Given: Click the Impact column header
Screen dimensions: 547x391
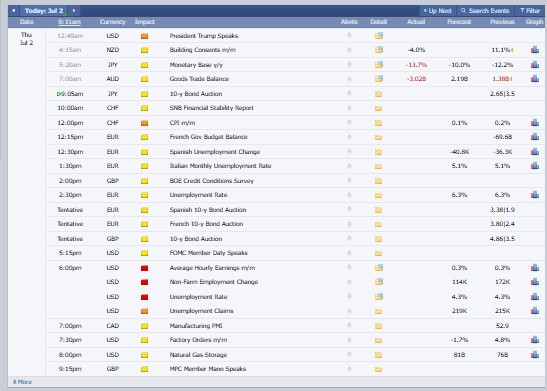Looking at the screenshot, I should 144,22.
